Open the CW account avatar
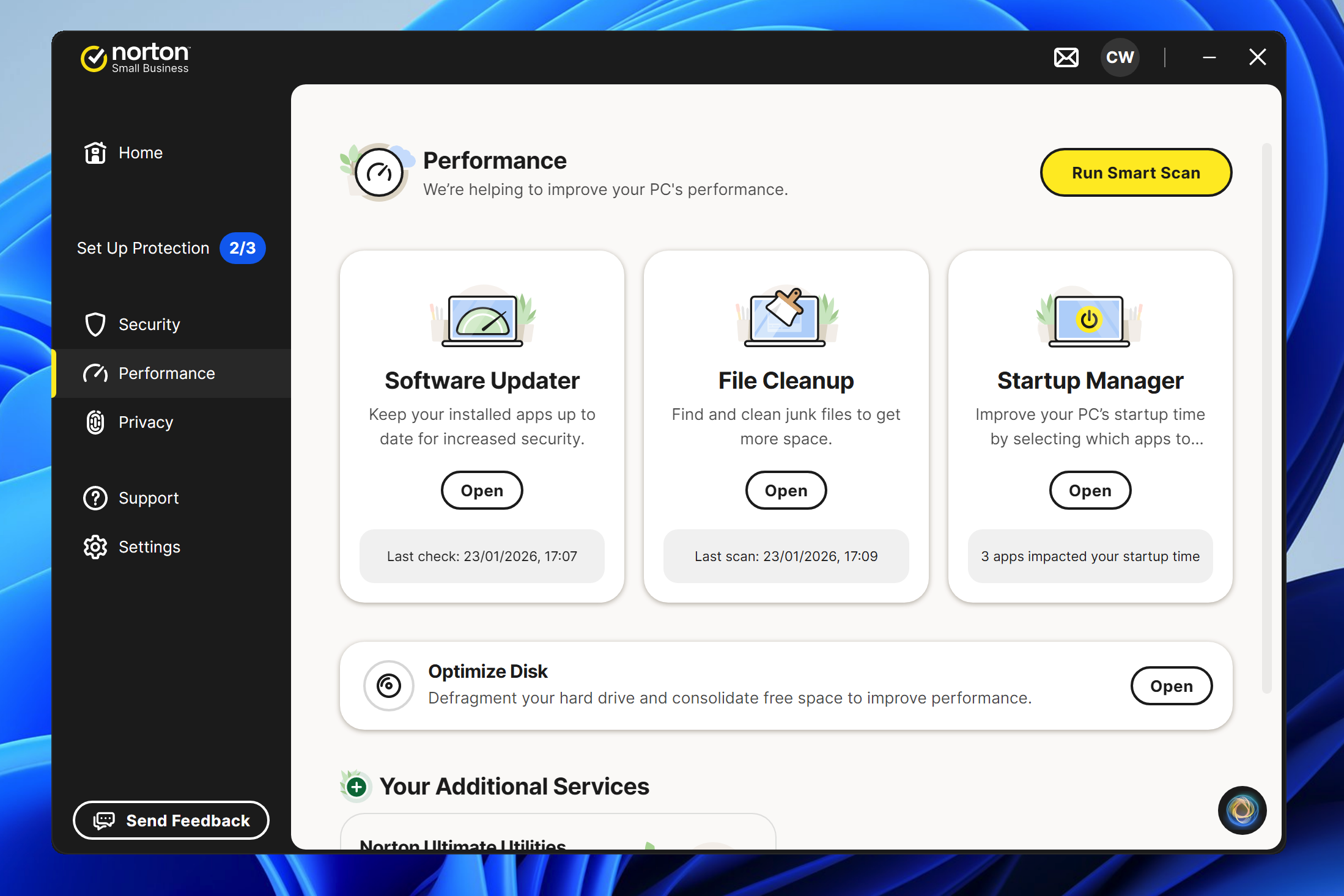 (x=1120, y=57)
